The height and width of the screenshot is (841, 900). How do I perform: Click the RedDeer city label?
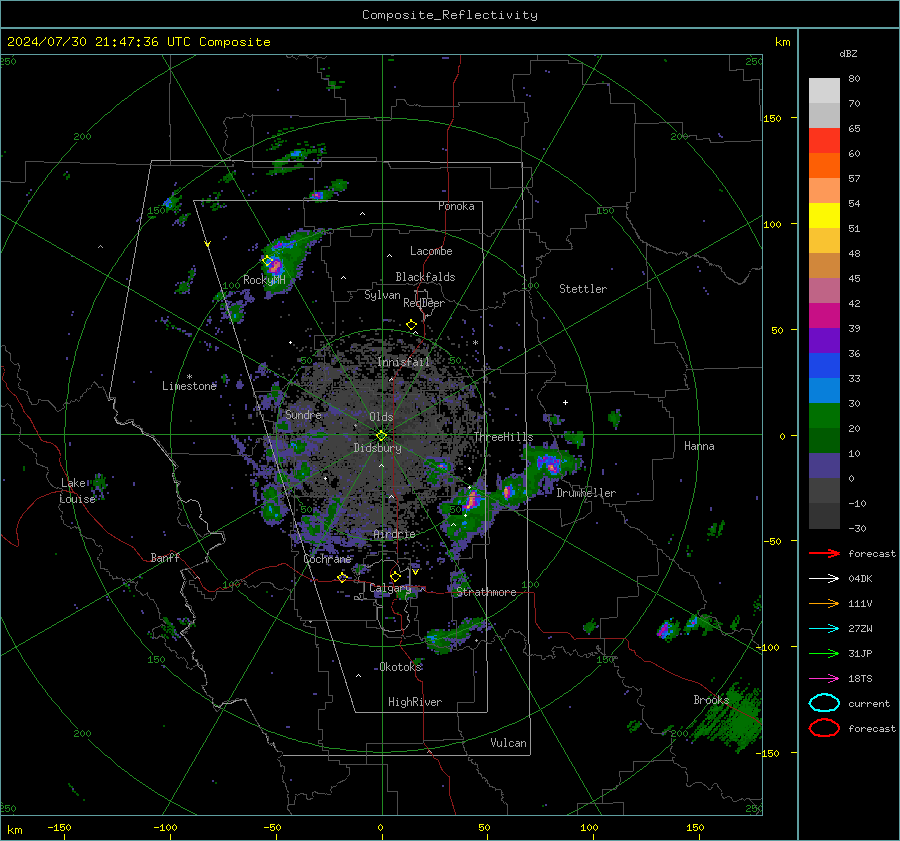(424, 303)
